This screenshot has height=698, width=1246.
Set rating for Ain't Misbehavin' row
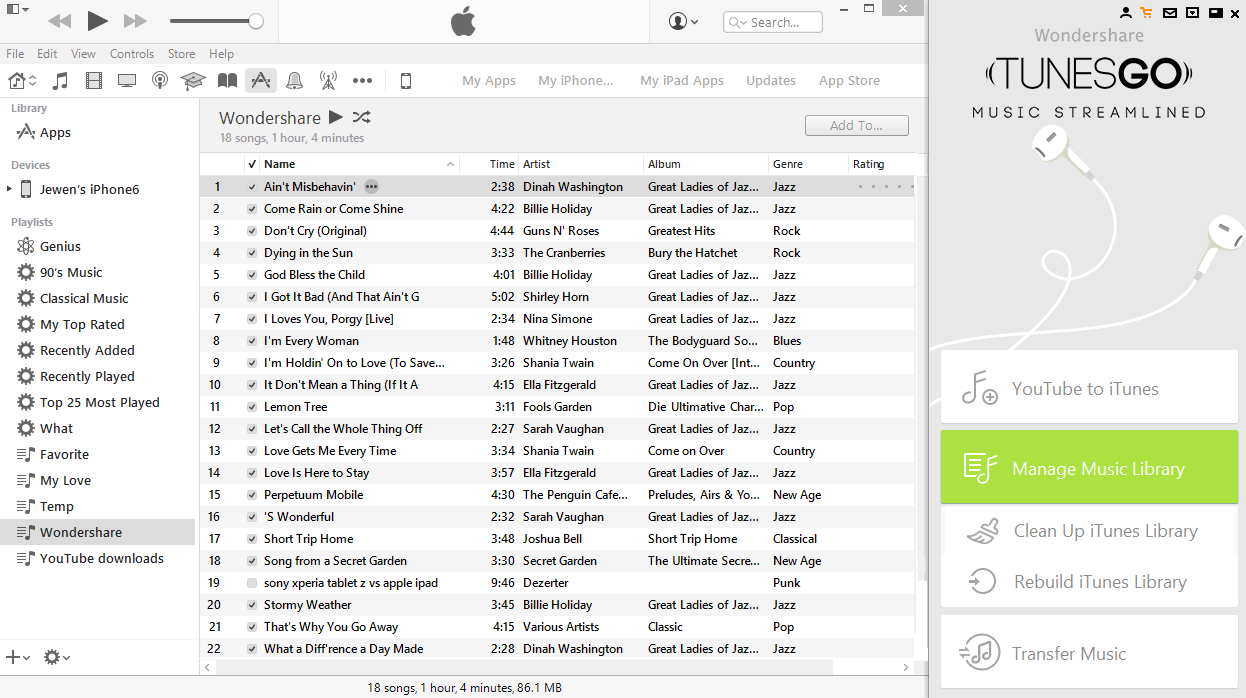pyautogui.click(x=884, y=187)
